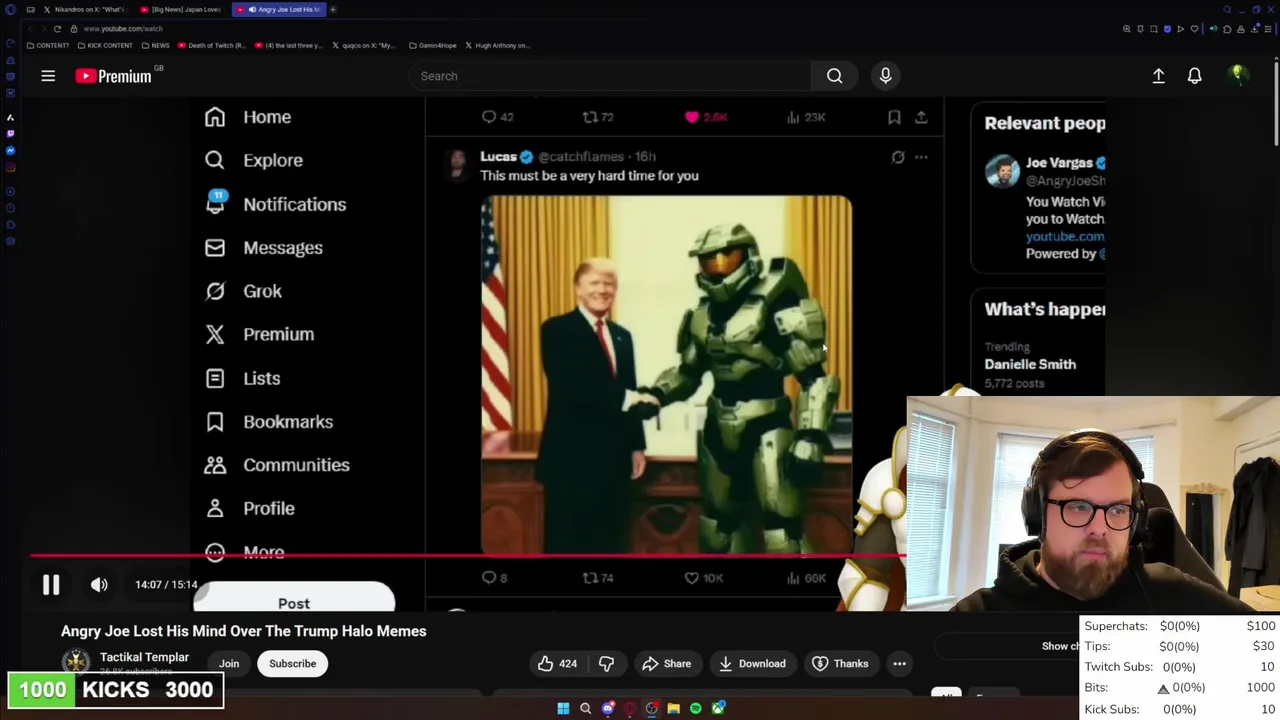Viewport: 1280px width, 720px height.
Task: Click the Share button
Action: 667,664
